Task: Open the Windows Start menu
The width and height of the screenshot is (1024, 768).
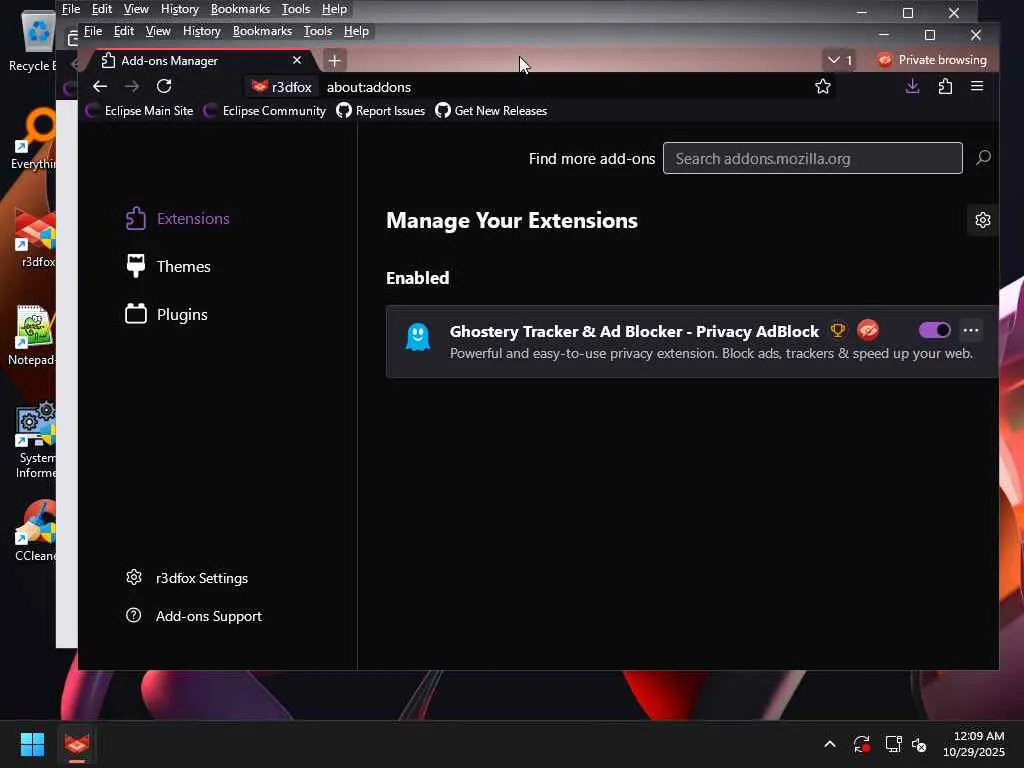Action: tap(32, 744)
